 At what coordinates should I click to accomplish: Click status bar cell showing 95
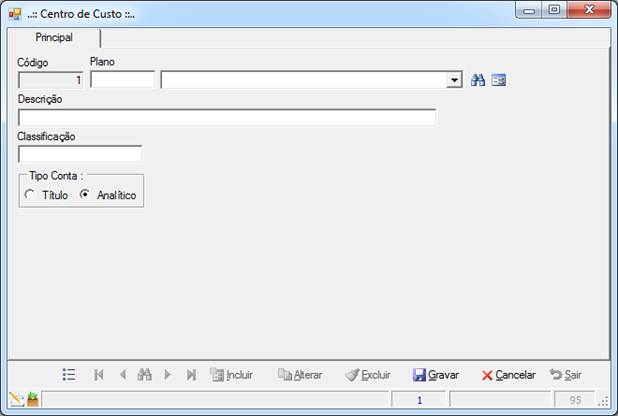pyautogui.click(x=575, y=400)
